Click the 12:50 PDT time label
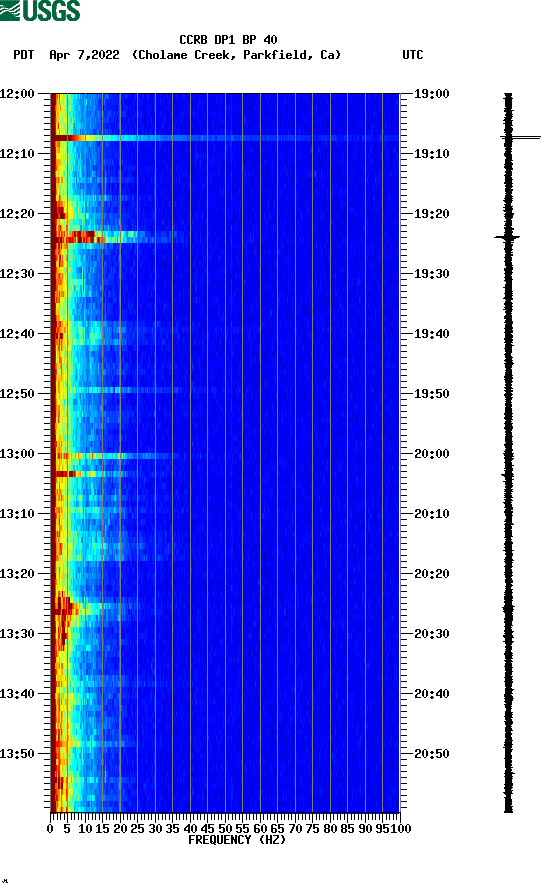Image resolution: width=552 pixels, height=892 pixels. 18,394
